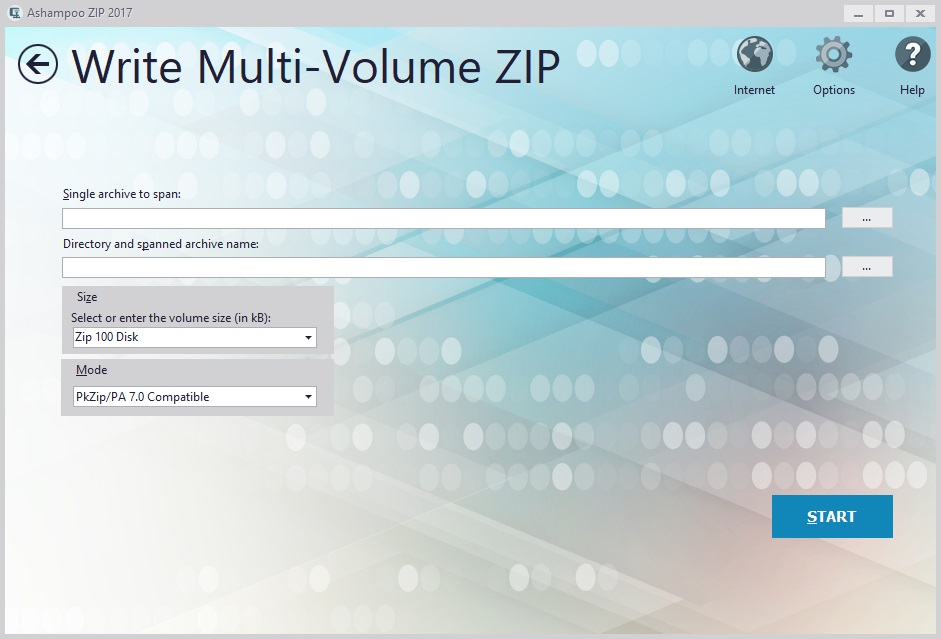Click the Help text label

(x=911, y=90)
